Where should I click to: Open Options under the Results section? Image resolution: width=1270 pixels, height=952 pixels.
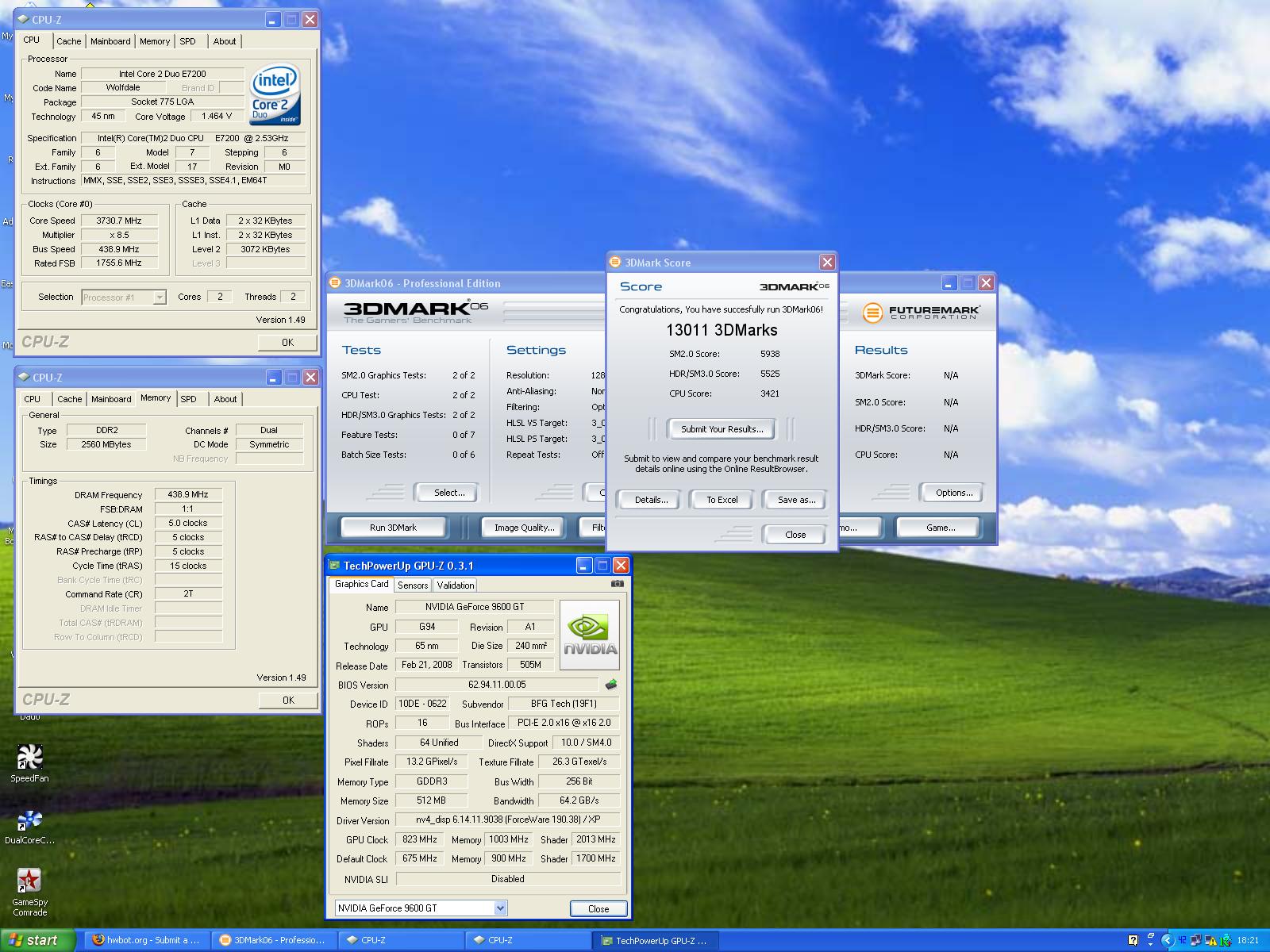click(954, 493)
